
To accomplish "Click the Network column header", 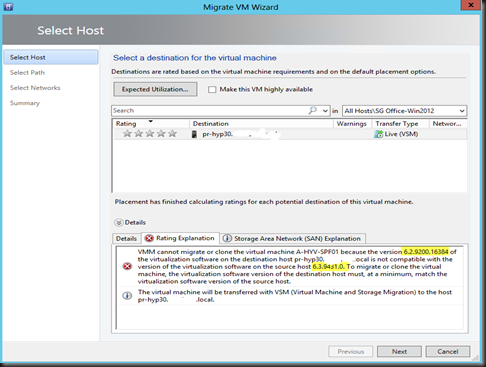I will coord(447,124).
